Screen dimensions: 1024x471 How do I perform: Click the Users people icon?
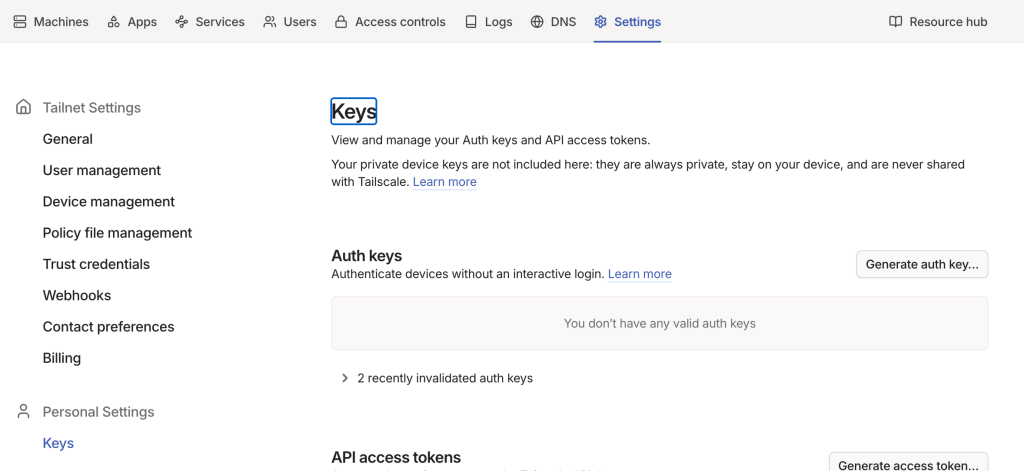[x=270, y=21]
